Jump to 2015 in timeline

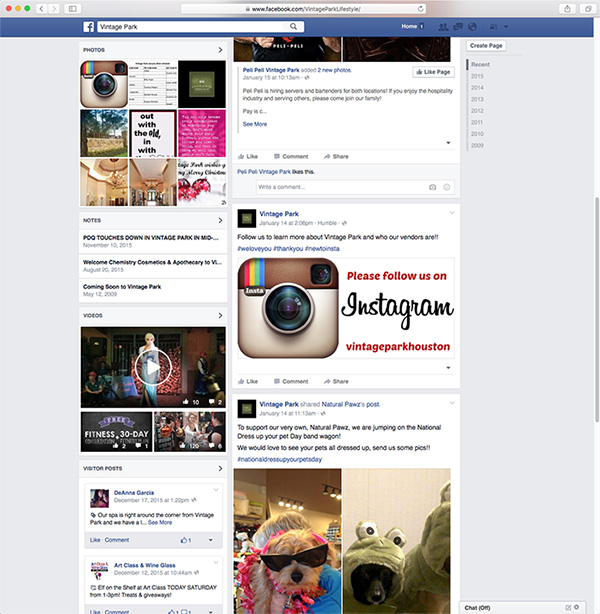coord(477,76)
